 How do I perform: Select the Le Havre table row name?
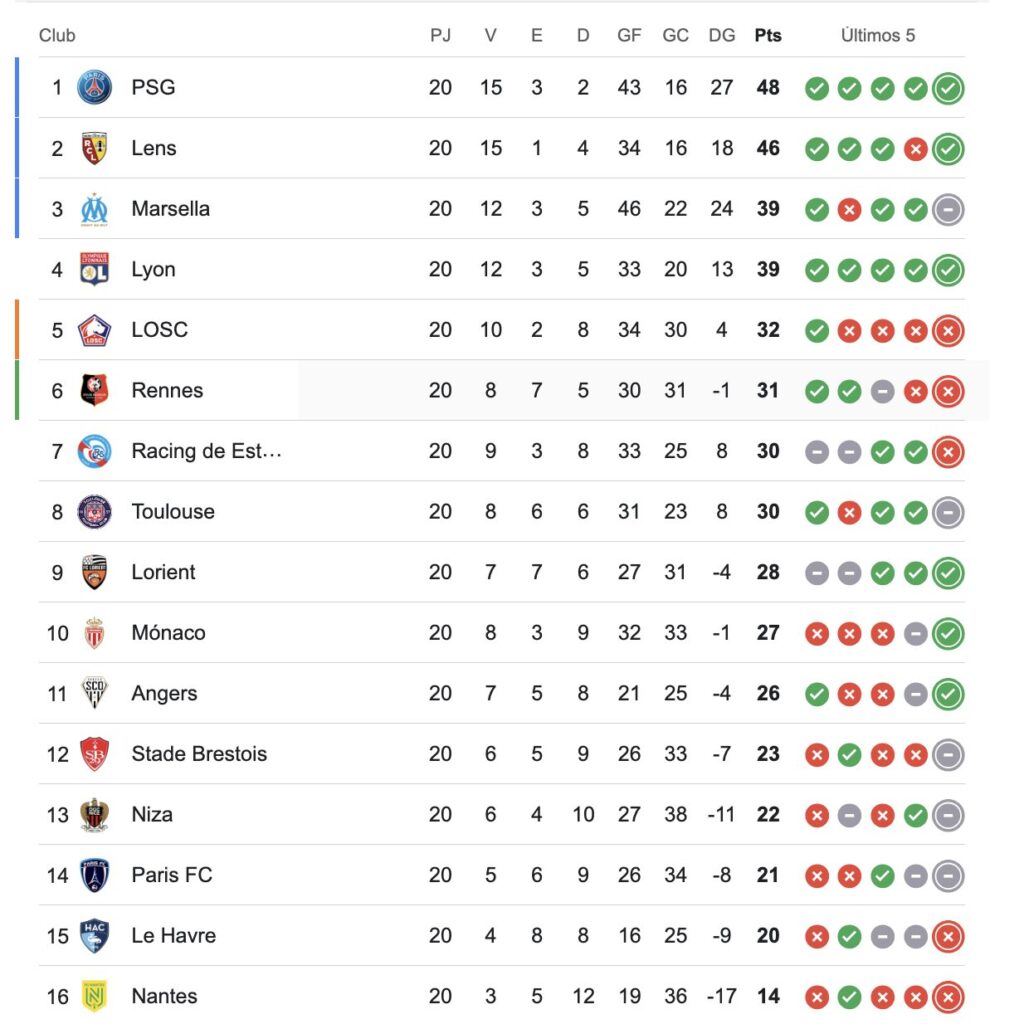tap(173, 936)
